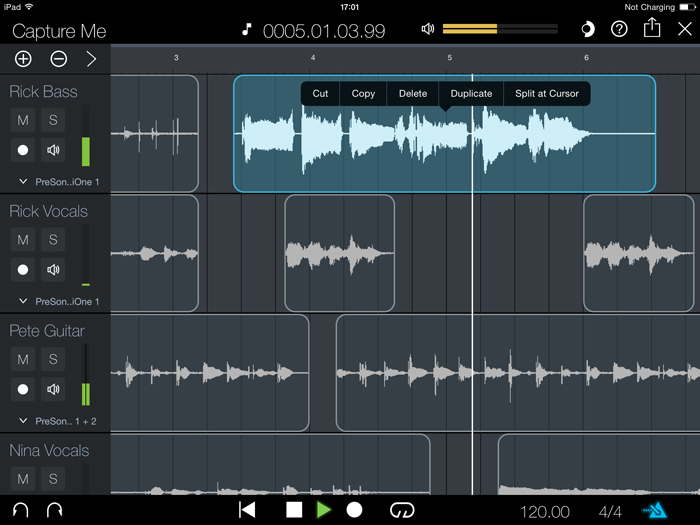Solo the Rick Vocals track

(53, 240)
